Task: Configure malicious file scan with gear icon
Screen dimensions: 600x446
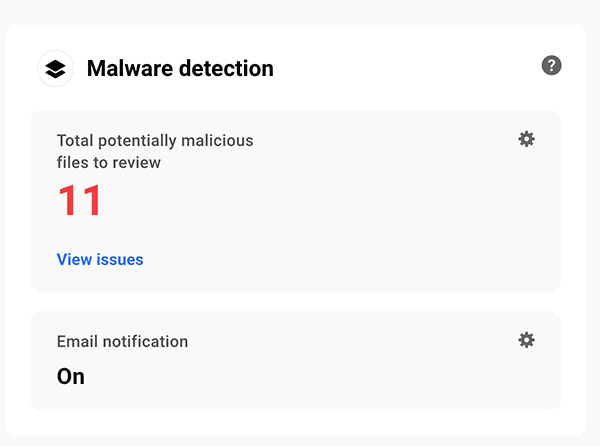Action: tap(526, 139)
